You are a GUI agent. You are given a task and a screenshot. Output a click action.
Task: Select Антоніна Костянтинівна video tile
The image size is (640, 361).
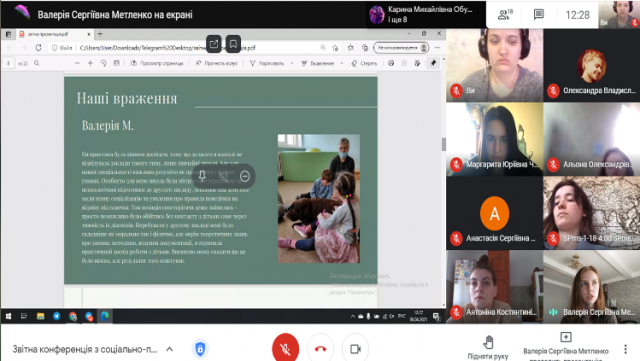click(495, 287)
